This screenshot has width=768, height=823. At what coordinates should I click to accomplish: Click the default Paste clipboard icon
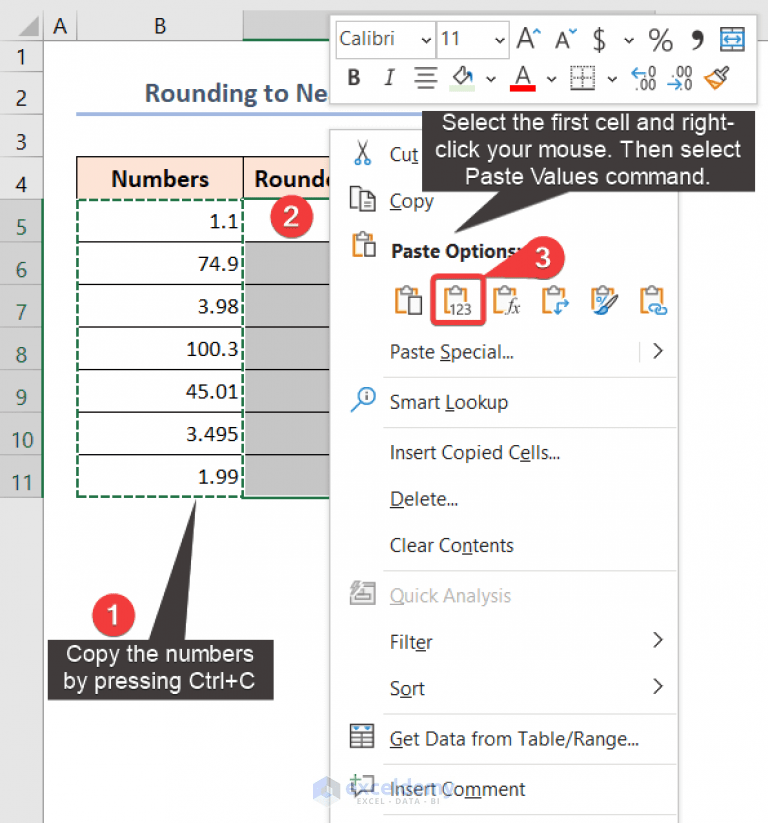[408, 300]
